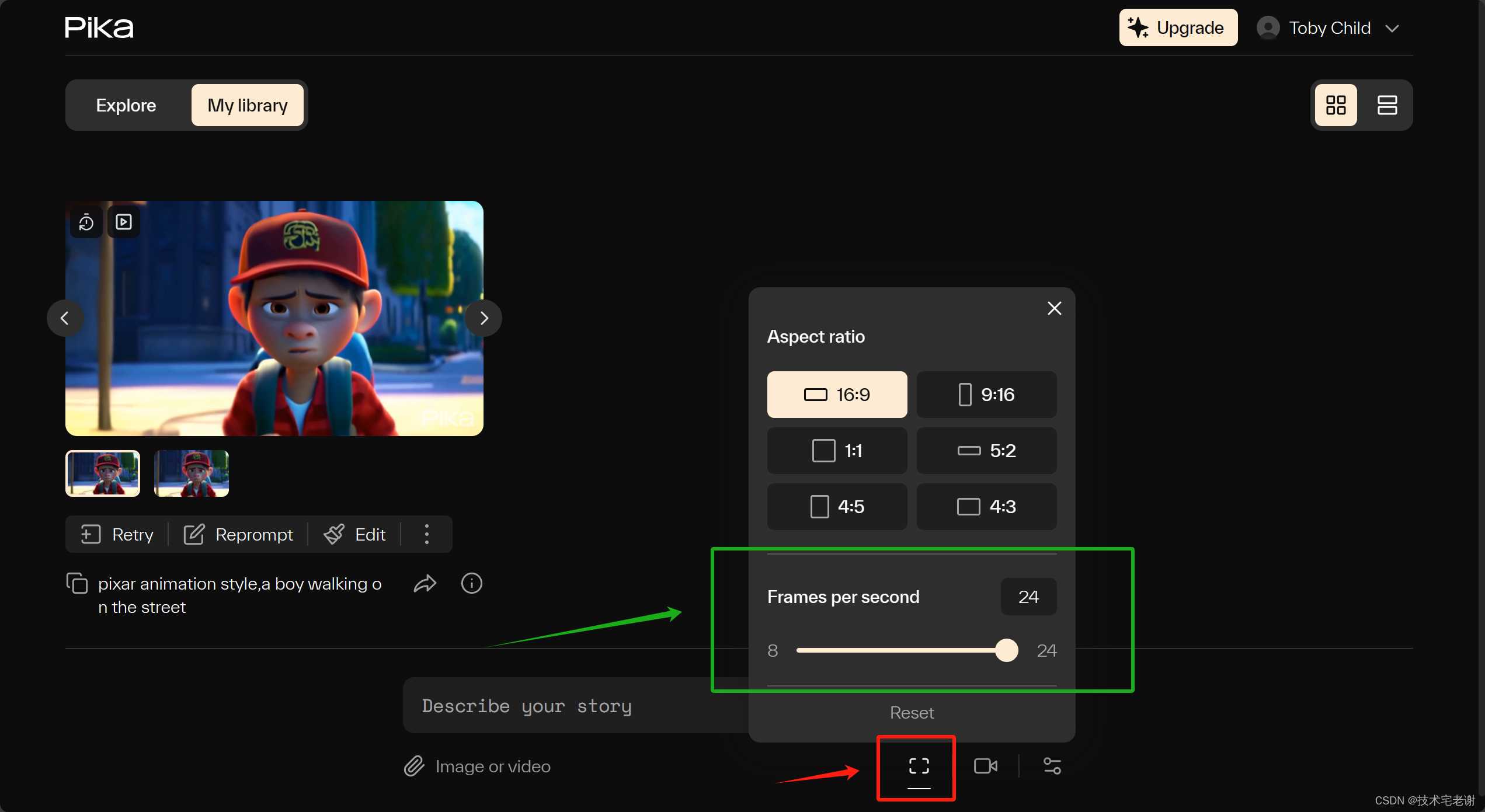Viewport: 1485px width, 812px height.
Task: Click the Frames per second label
Action: [843, 597]
